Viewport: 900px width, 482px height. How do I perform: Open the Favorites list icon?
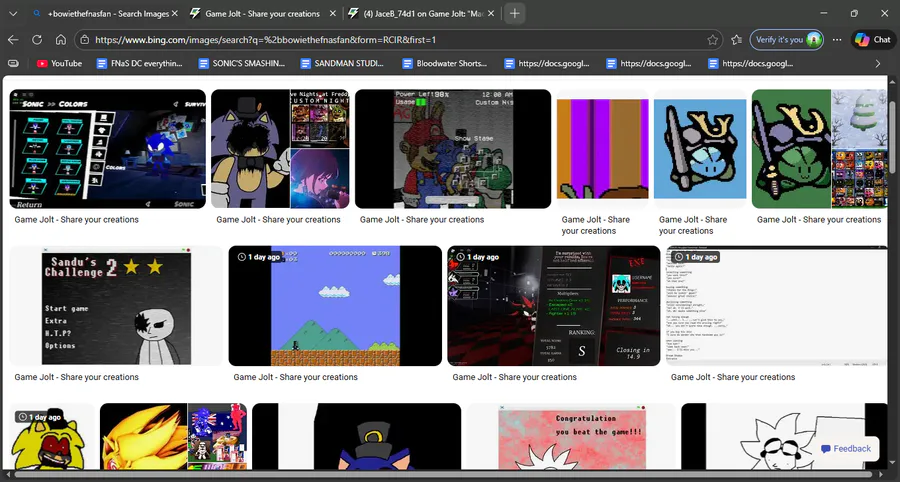[737, 40]
